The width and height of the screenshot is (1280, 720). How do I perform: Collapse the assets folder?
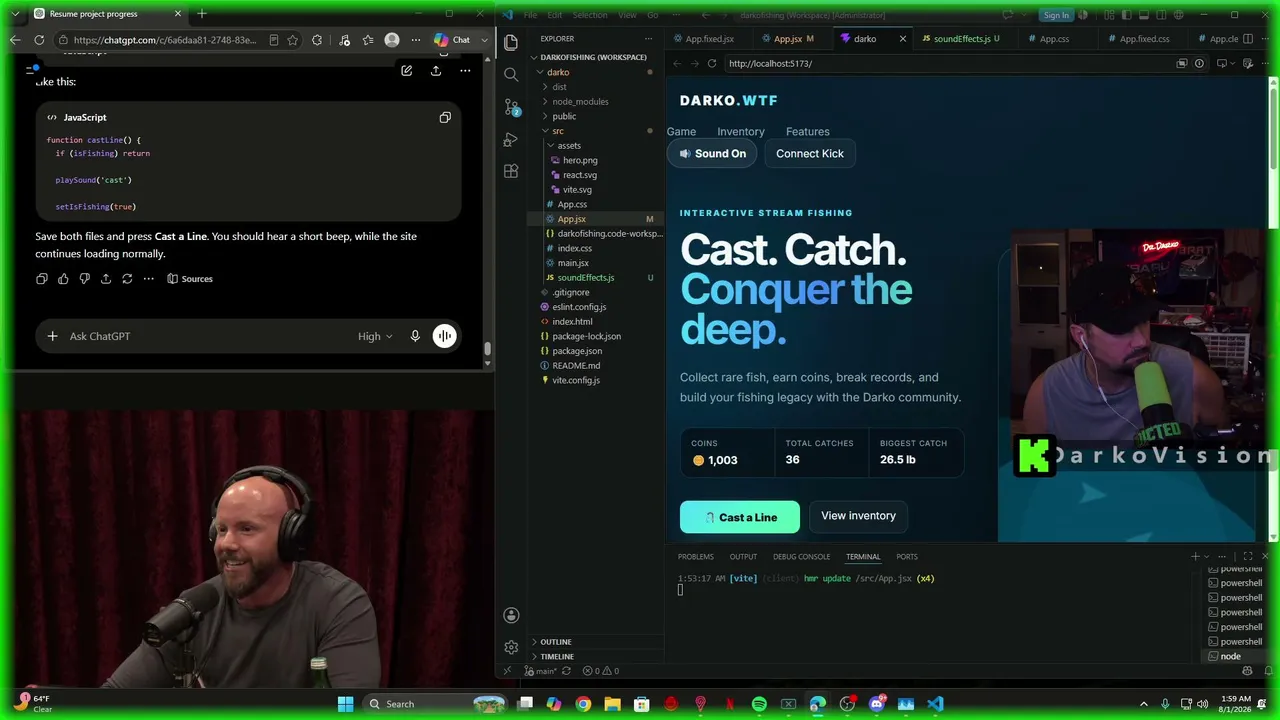[x=568, y=145]
